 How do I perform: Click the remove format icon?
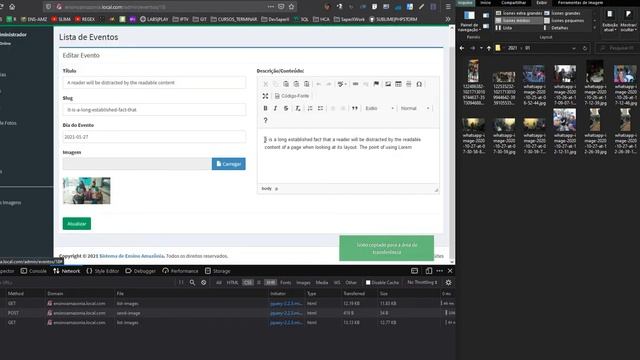tap(298, 108)
